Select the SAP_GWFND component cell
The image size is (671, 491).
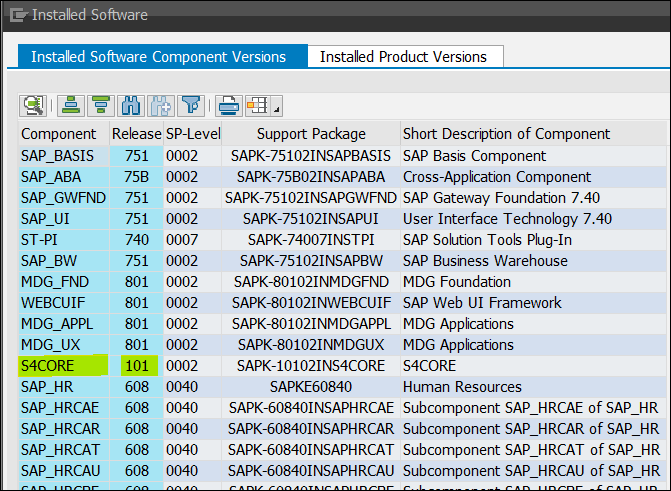pos(64,198)
